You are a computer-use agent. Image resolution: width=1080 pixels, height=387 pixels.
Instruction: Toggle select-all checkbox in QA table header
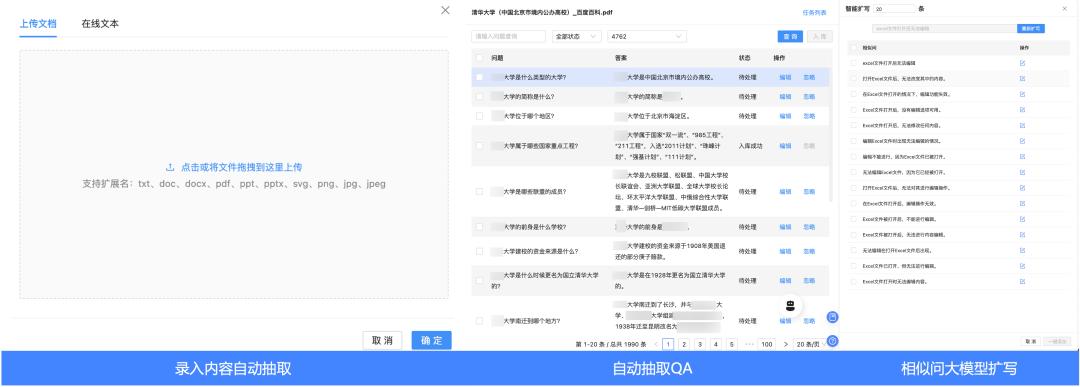coord(479,58)
